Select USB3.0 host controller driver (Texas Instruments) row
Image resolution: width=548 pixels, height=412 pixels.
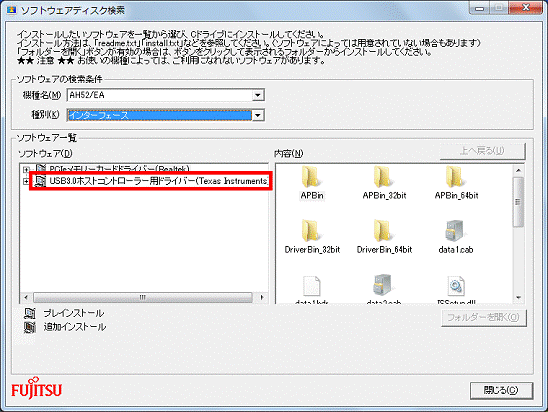tap(151, 181)
